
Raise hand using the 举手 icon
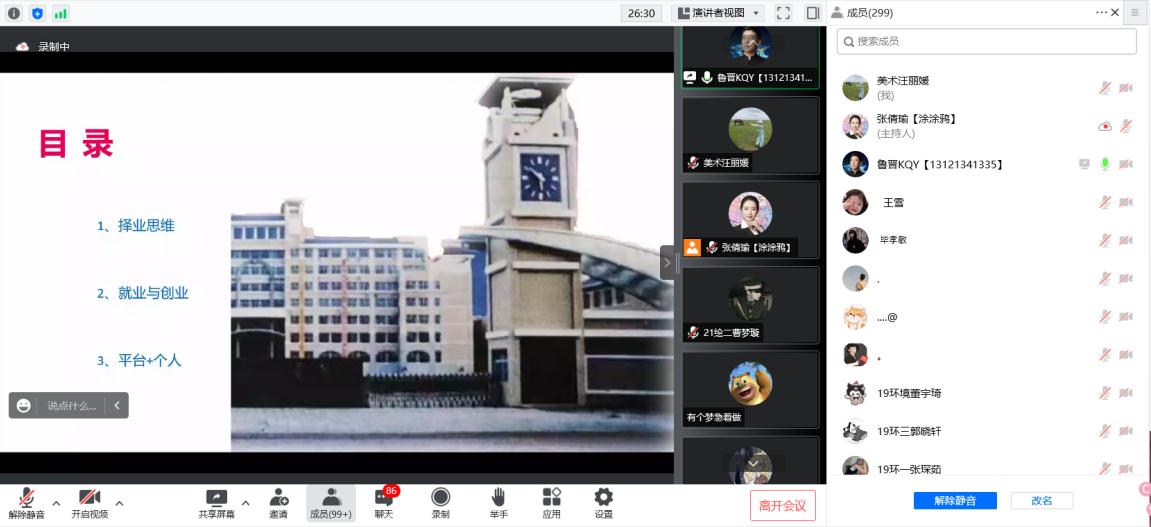pos(497,498)
